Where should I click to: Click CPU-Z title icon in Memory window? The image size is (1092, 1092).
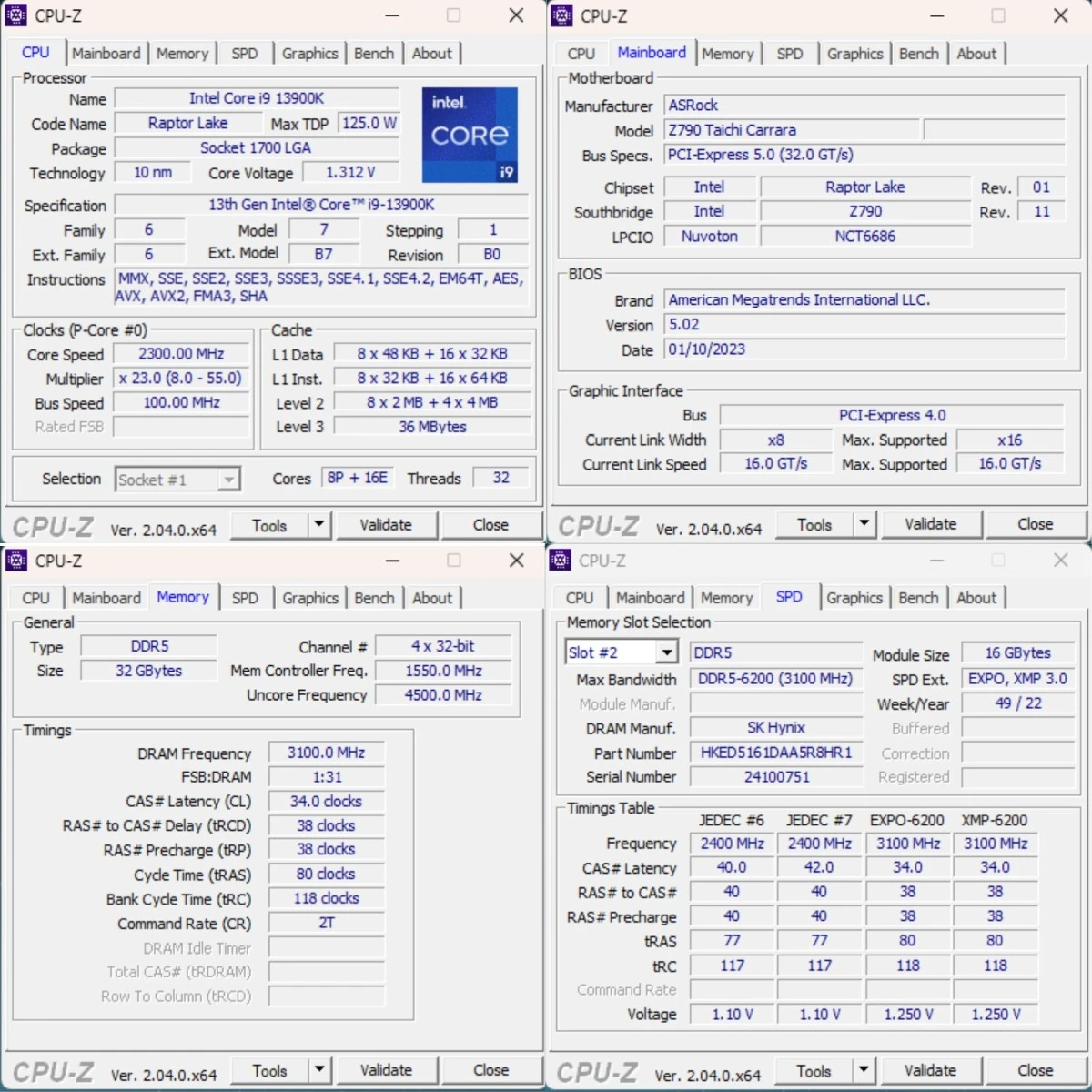[16, 561]
